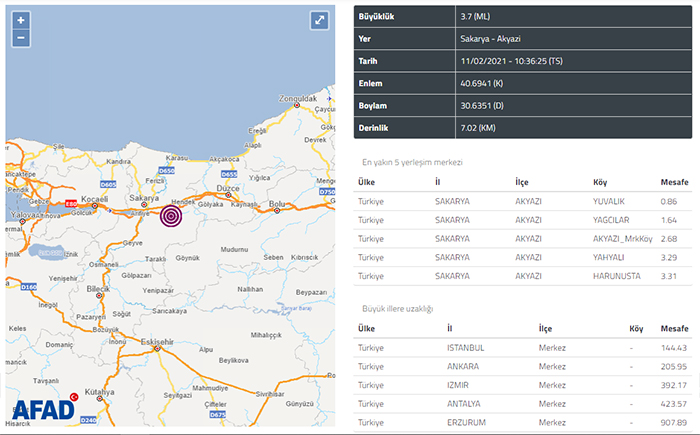The width and height of the screenshot is (700, 435).
Task: Click the Köy header in nearest settlements table
Action: (x=600, y=183)
